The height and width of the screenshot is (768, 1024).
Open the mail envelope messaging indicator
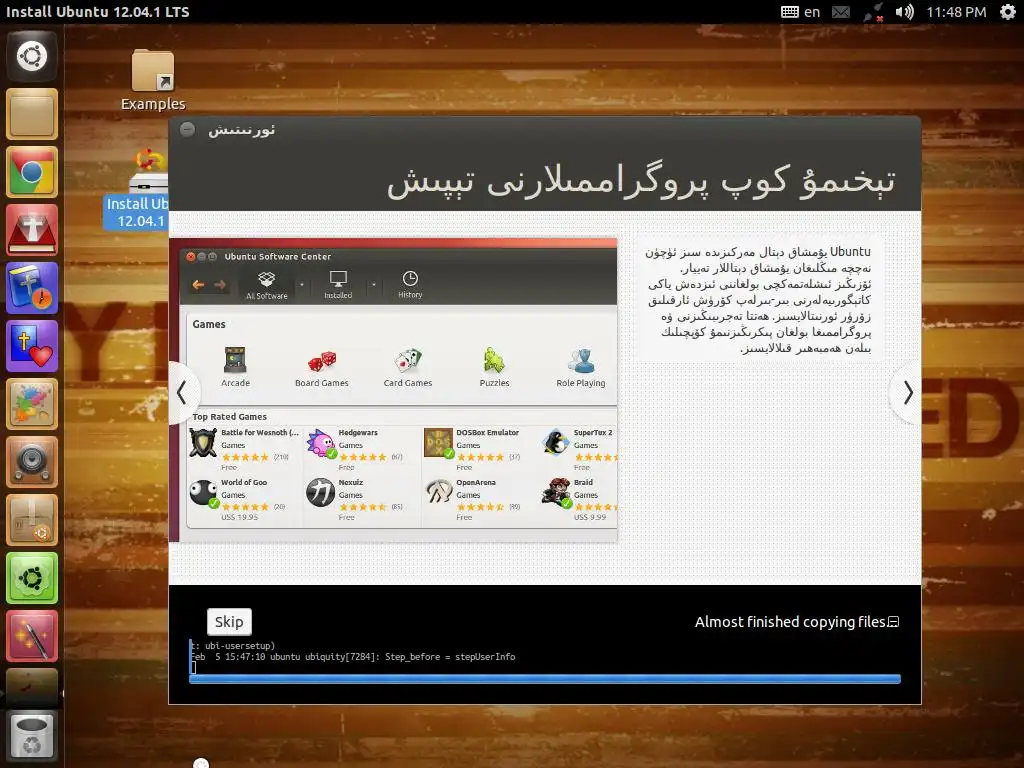(841, 12)
